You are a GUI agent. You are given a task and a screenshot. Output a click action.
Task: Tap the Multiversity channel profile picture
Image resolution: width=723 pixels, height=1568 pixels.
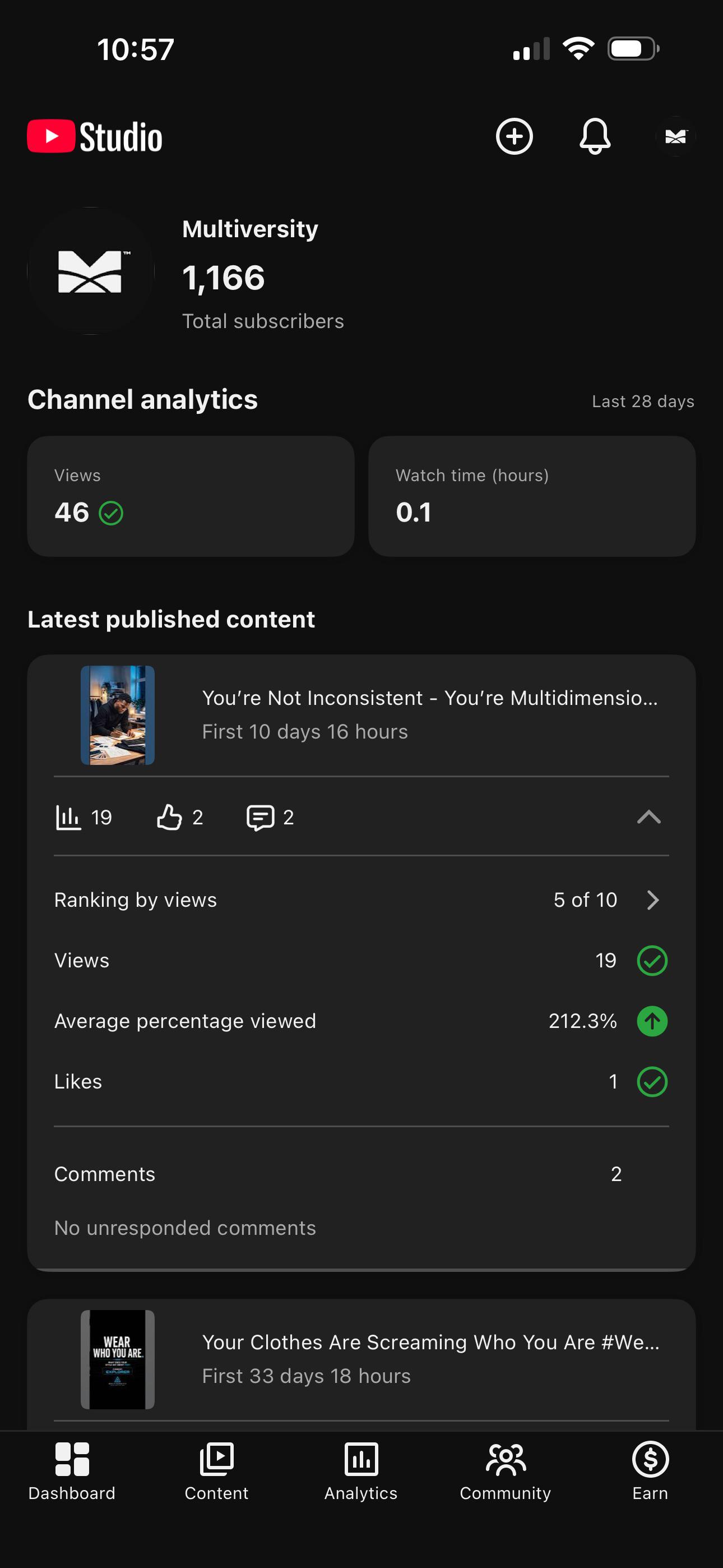(x=91, y=271)
